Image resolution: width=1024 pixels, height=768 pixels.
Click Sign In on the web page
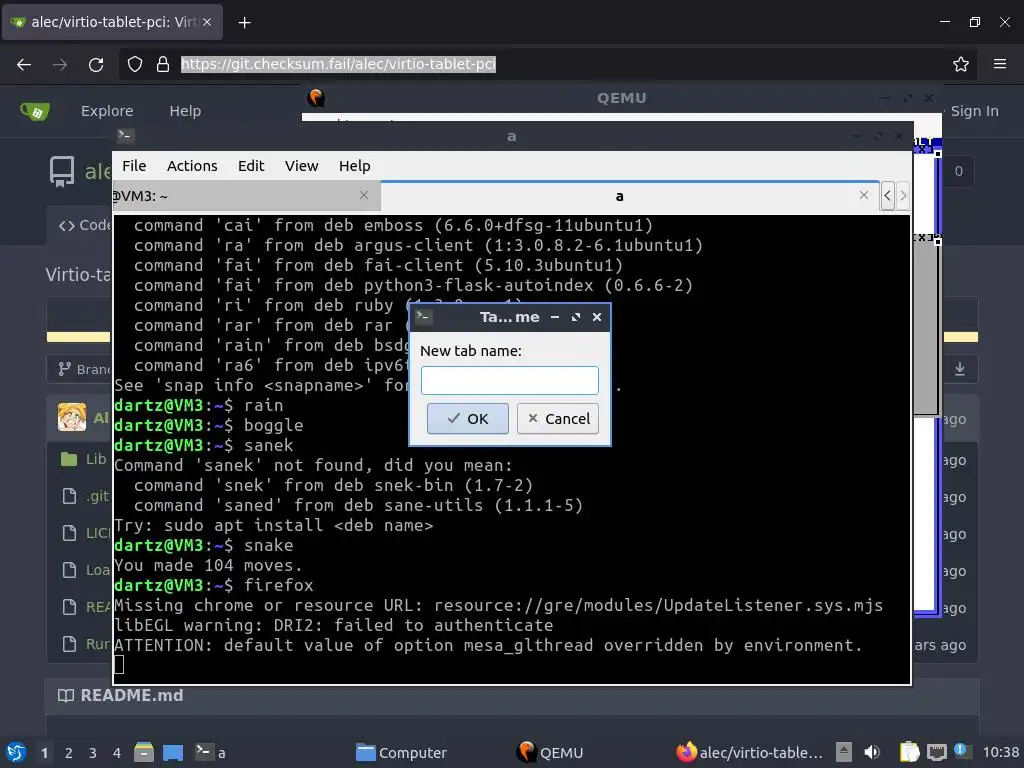tap(974, 111)
